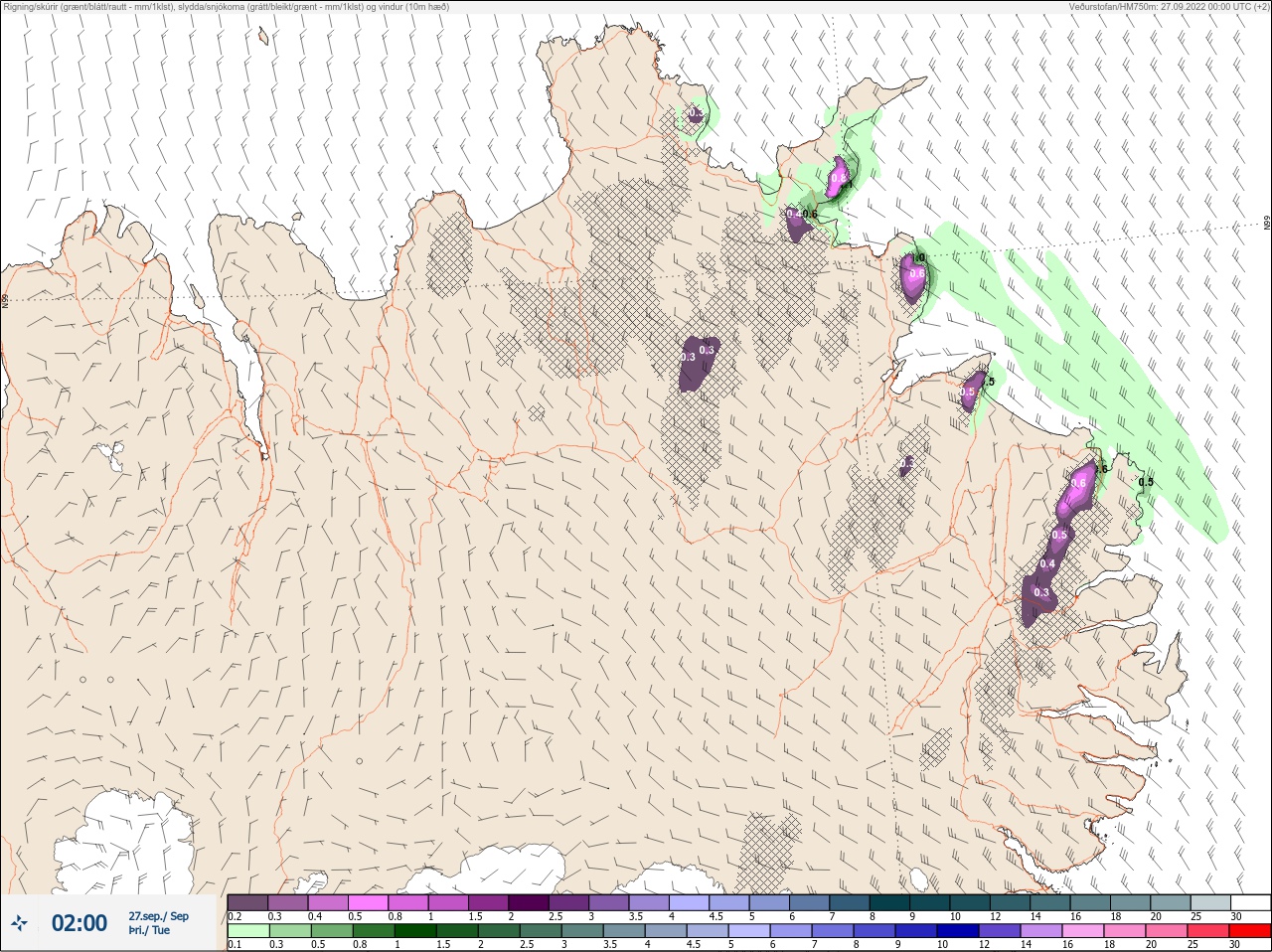
Task: Click the '4.5' tick label in the upper legend row
Action: click(x=715, y=916)
